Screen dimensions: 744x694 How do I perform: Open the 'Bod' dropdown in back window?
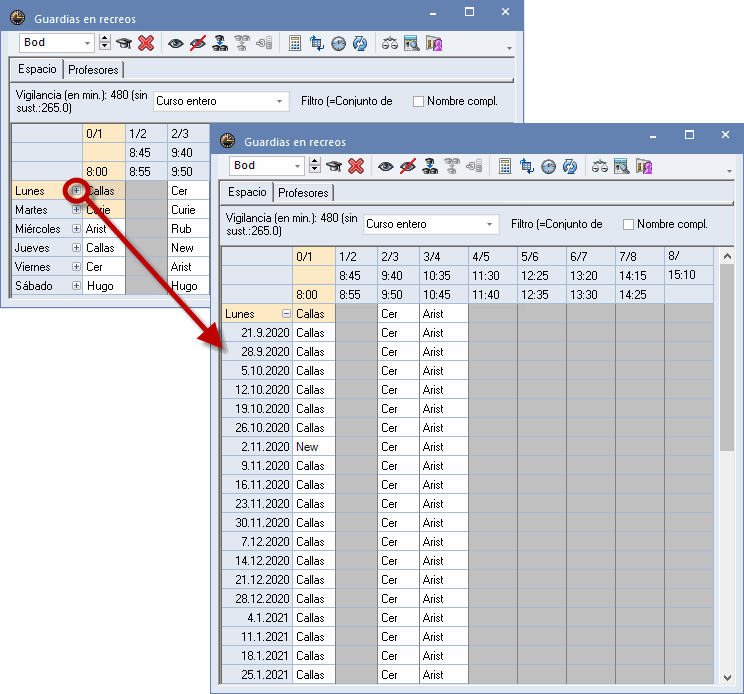(x=87, y=44)
